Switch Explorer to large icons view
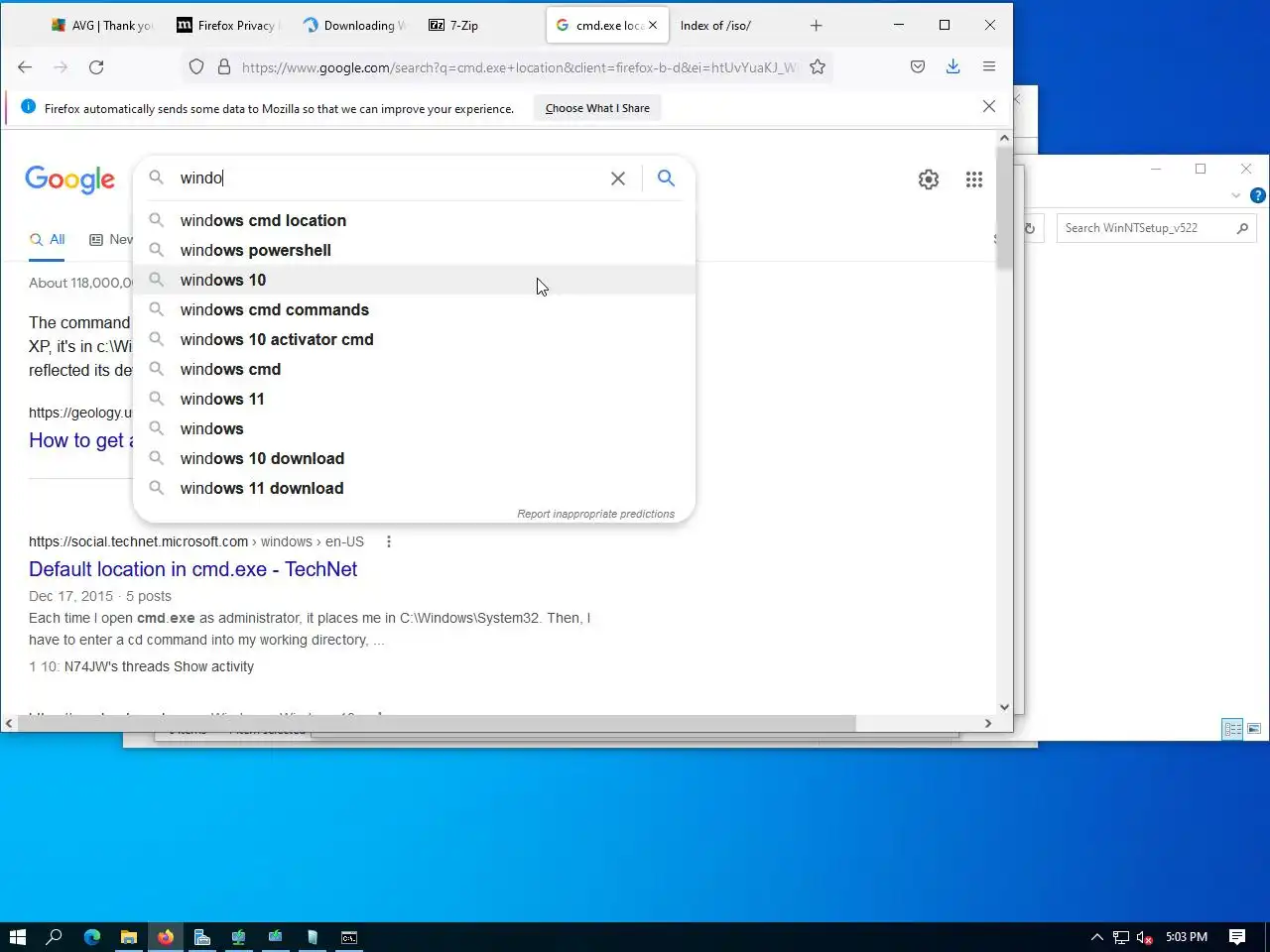Screen dimensions: 1270x952 [x=1254, y=729]
